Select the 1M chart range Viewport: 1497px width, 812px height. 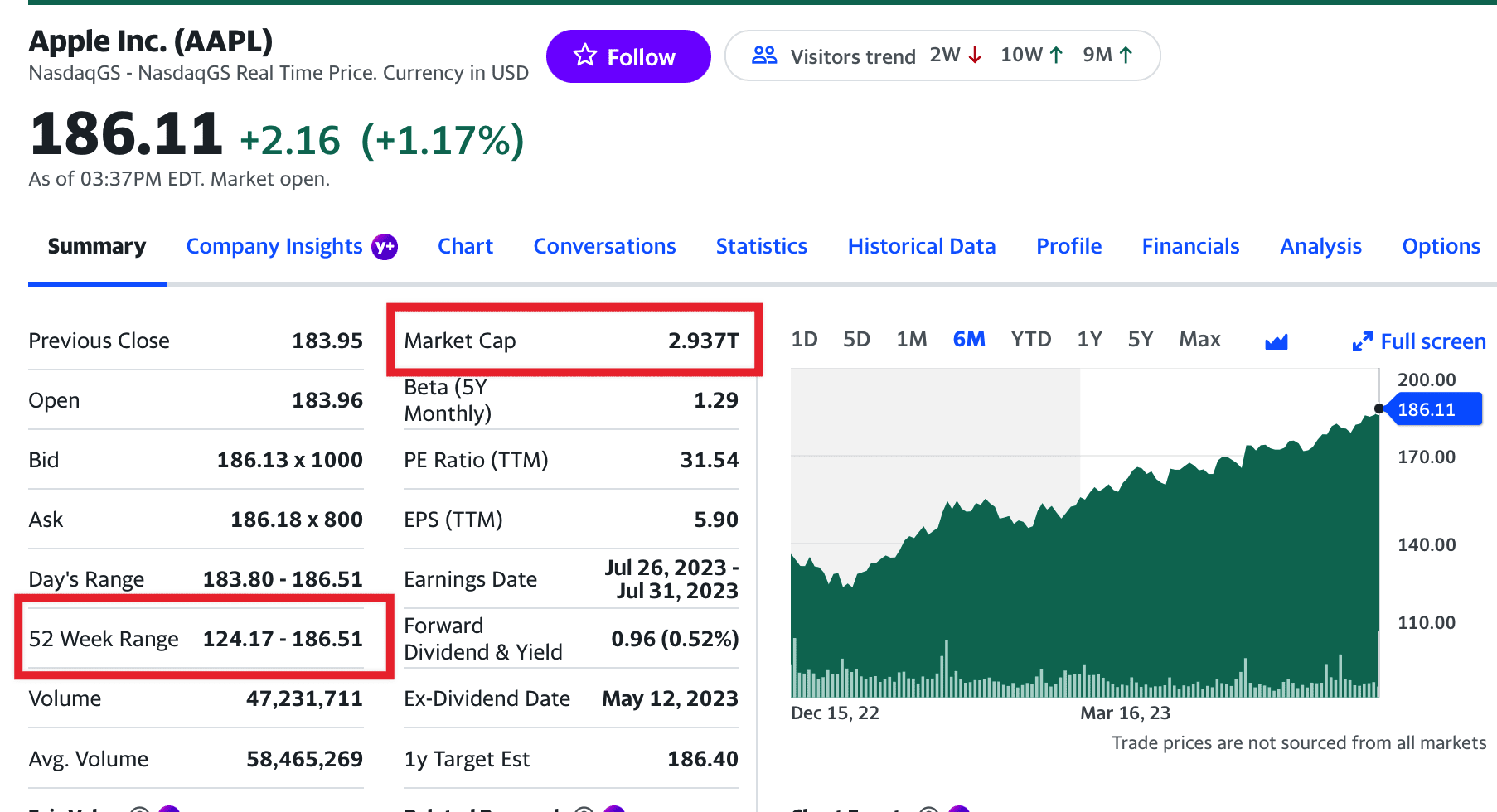pos(911,340)
